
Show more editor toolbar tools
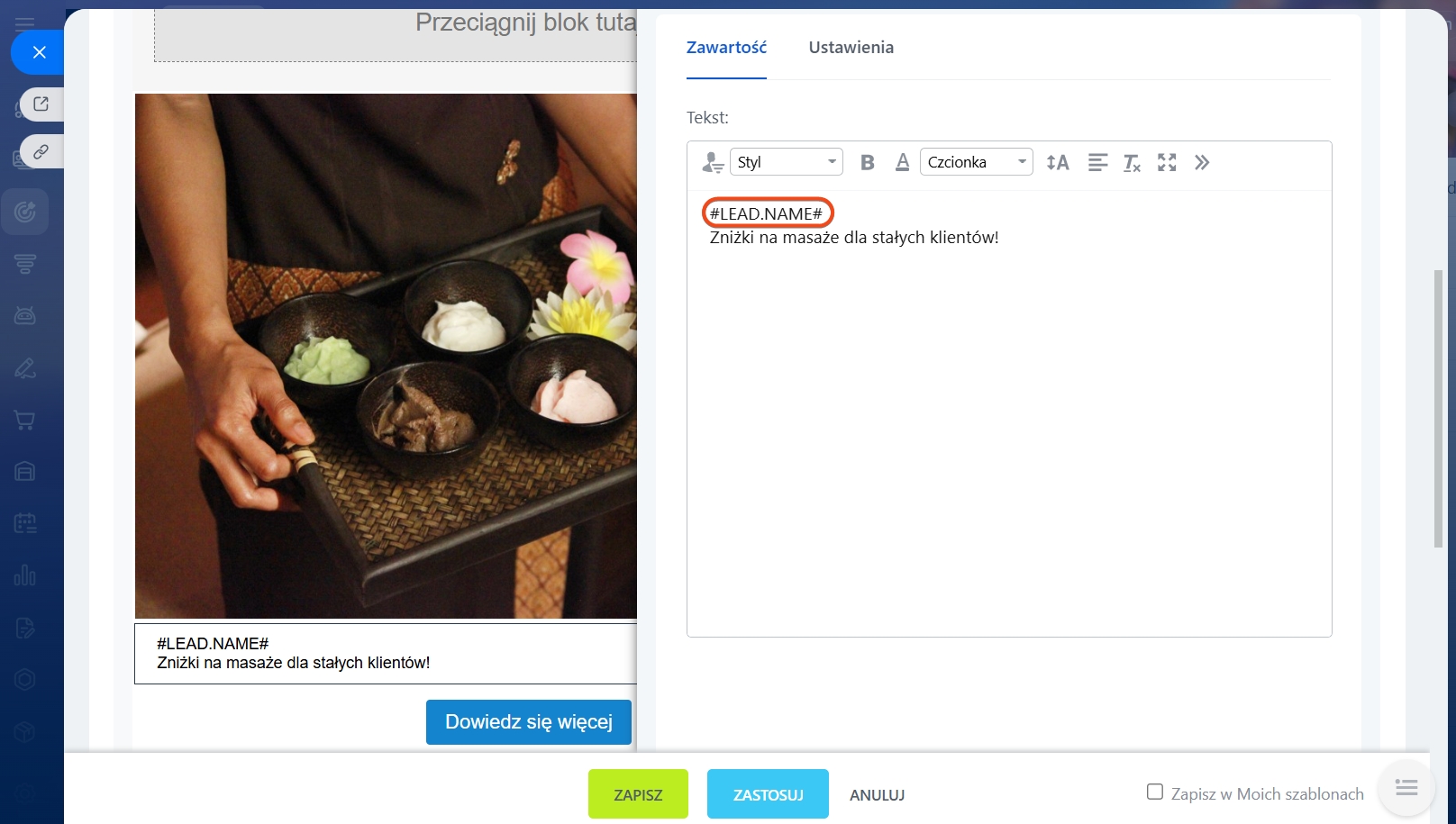[x=1202, y=162]
